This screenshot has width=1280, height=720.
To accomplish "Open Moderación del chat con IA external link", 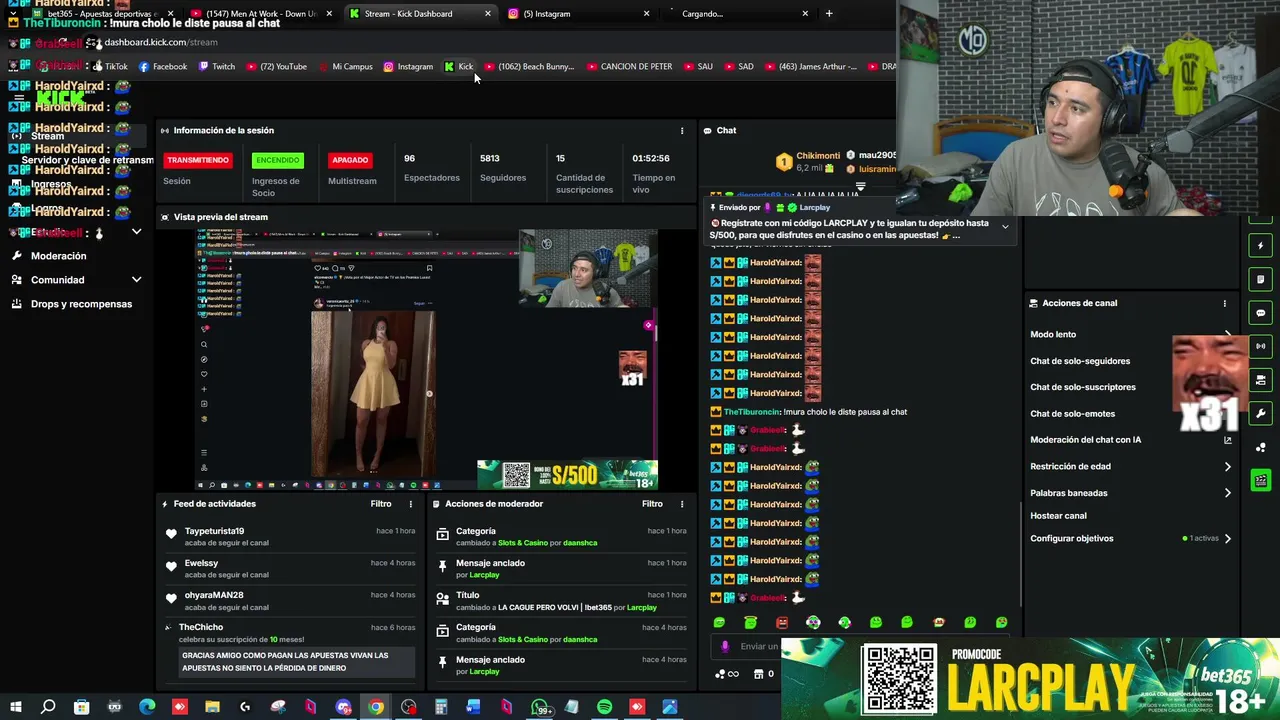I will [x=1228, y=440].
